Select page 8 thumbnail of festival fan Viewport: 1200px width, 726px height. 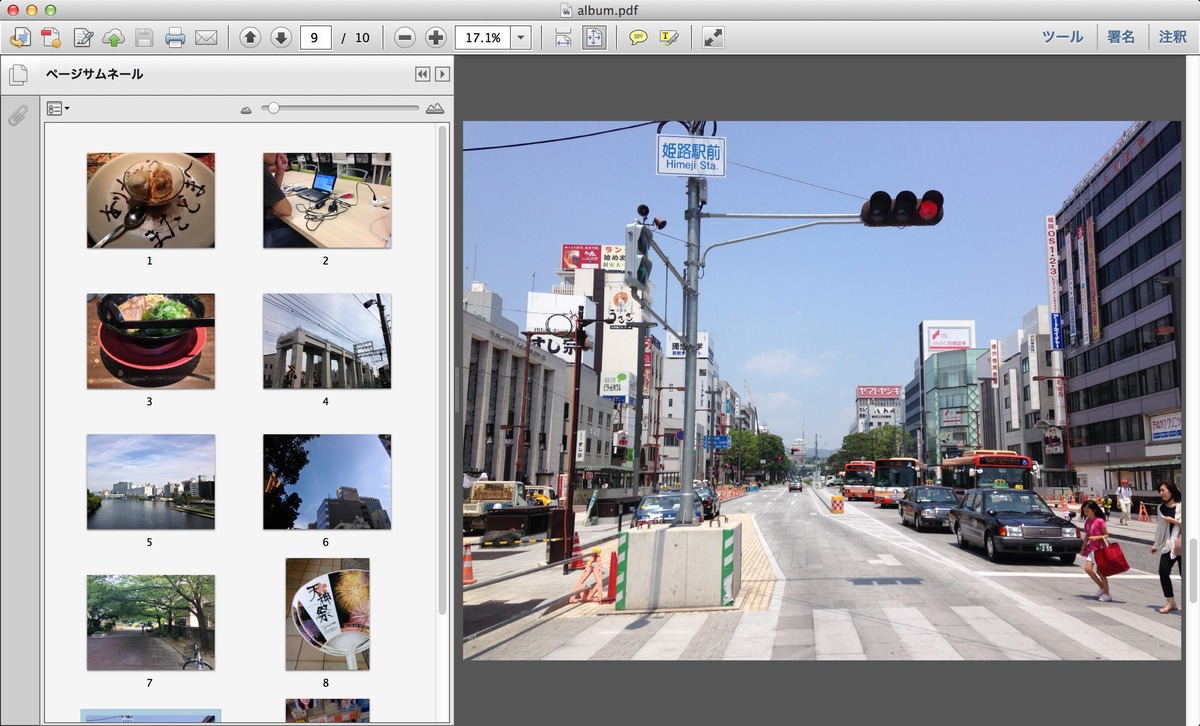click(x=327, y=614)
